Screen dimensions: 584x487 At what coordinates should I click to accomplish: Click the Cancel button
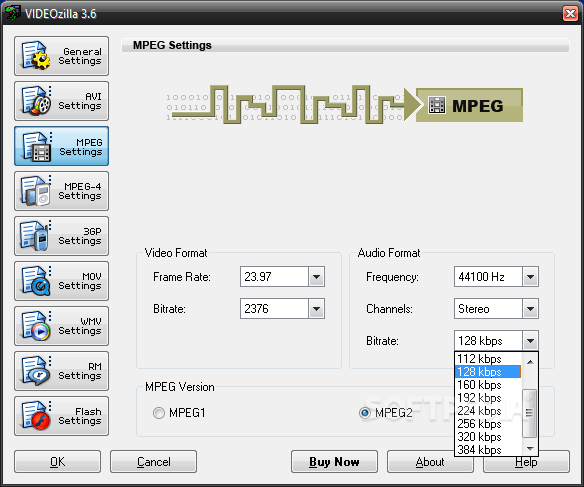(x=153, y=462)
